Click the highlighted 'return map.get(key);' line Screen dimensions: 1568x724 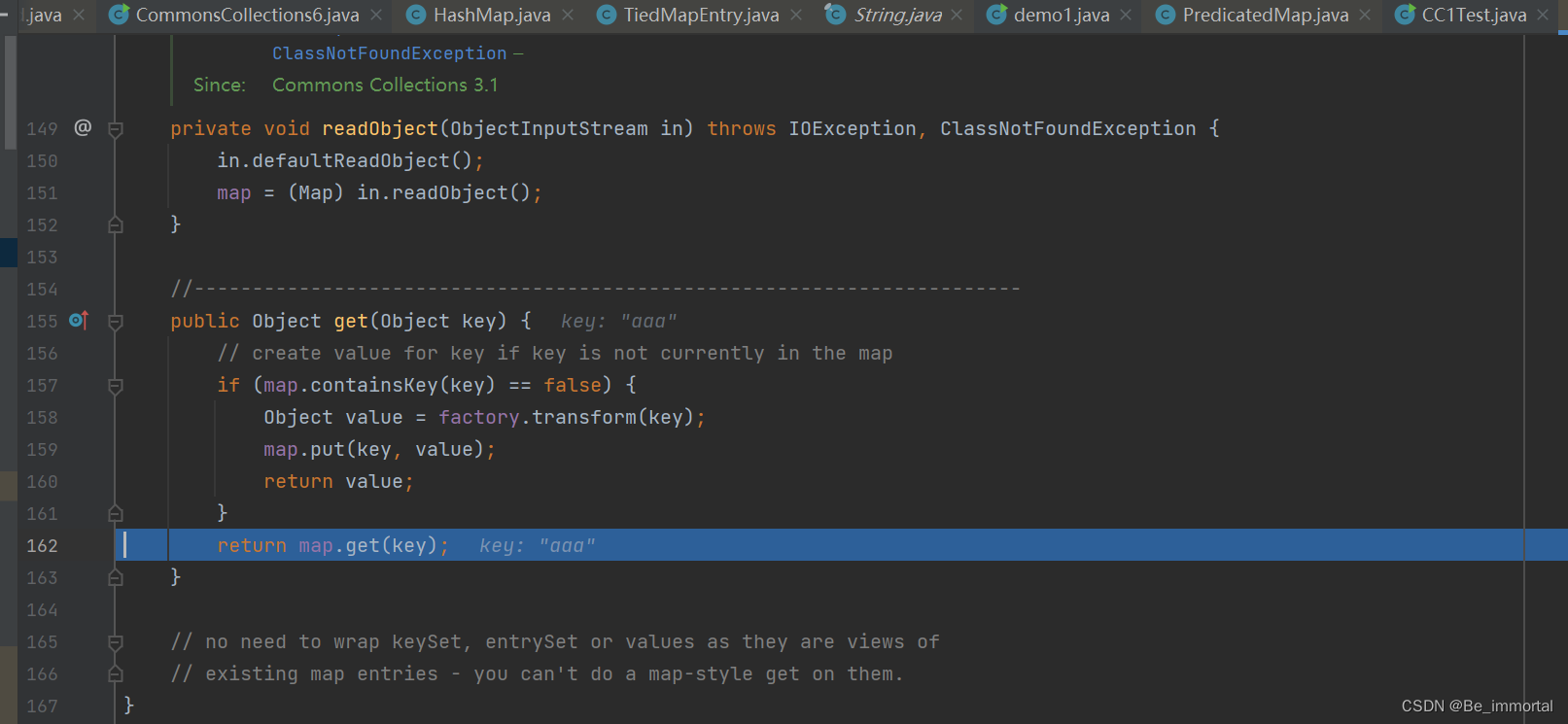click(332, 545)
